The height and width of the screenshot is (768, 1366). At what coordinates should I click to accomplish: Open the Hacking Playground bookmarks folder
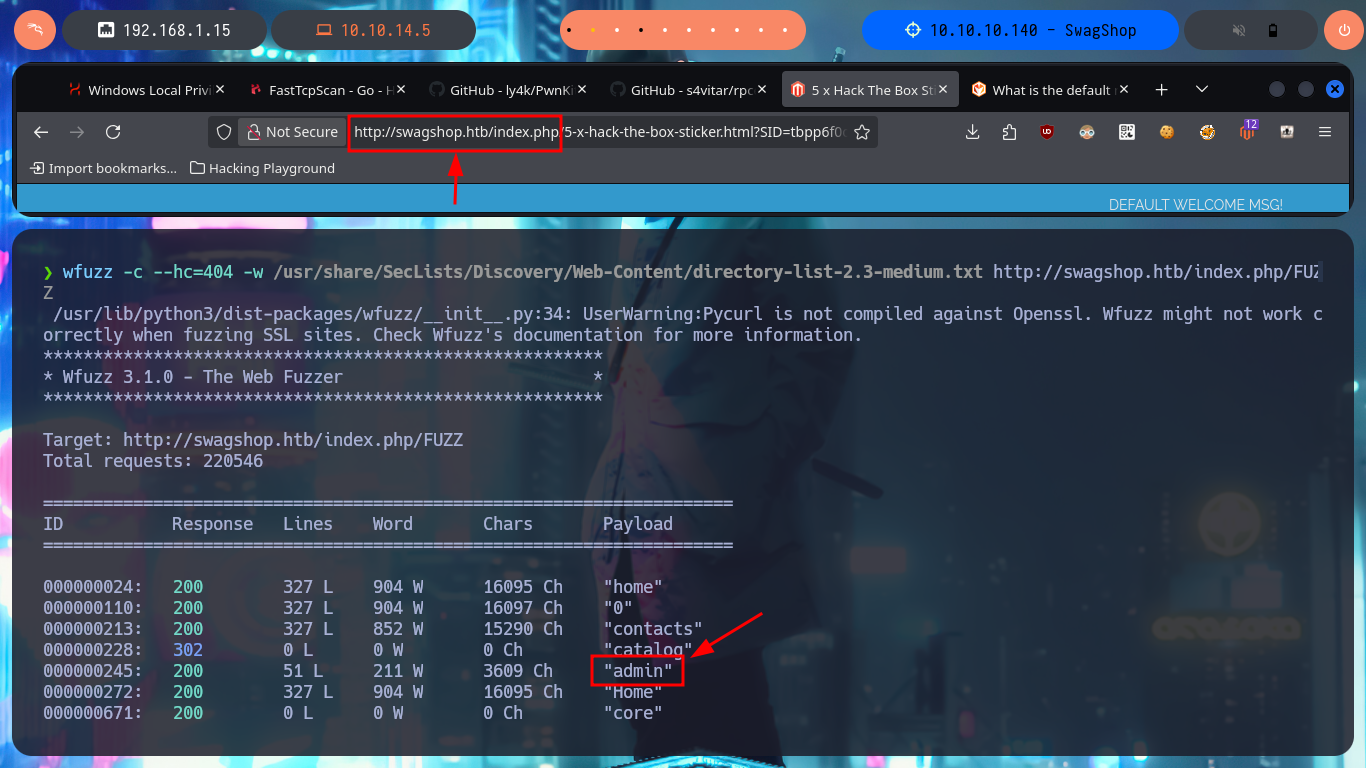tap(262, 168)
